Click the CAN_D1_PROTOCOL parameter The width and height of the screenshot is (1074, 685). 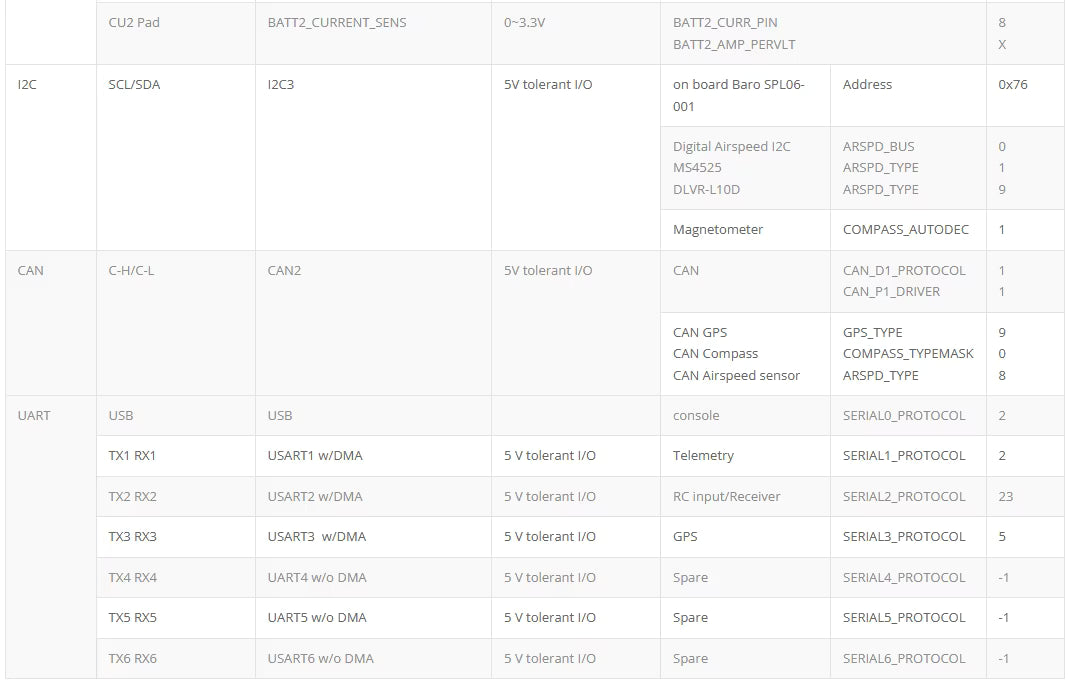point(903,271)
